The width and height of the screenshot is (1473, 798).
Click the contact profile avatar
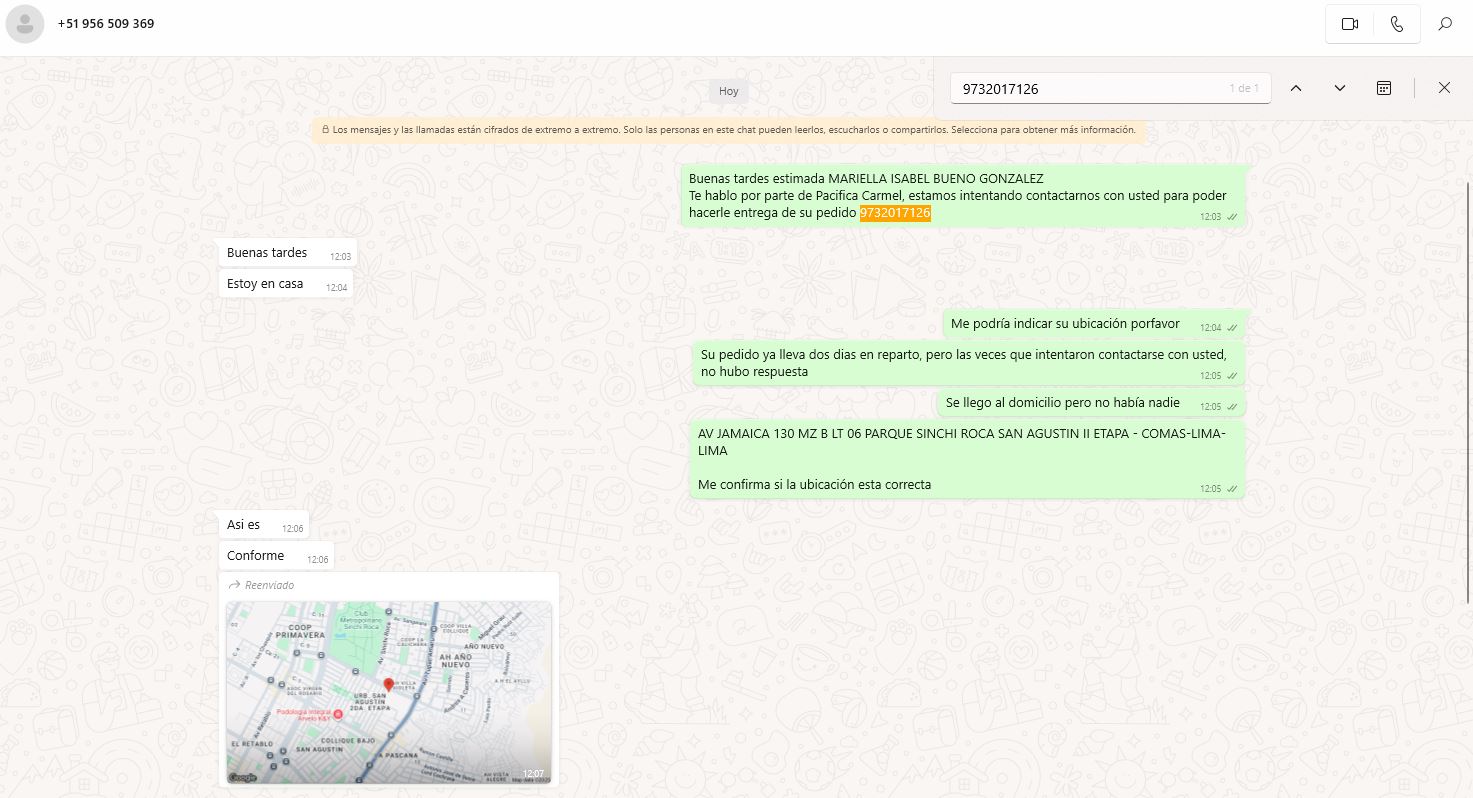(x=25, y=24)
